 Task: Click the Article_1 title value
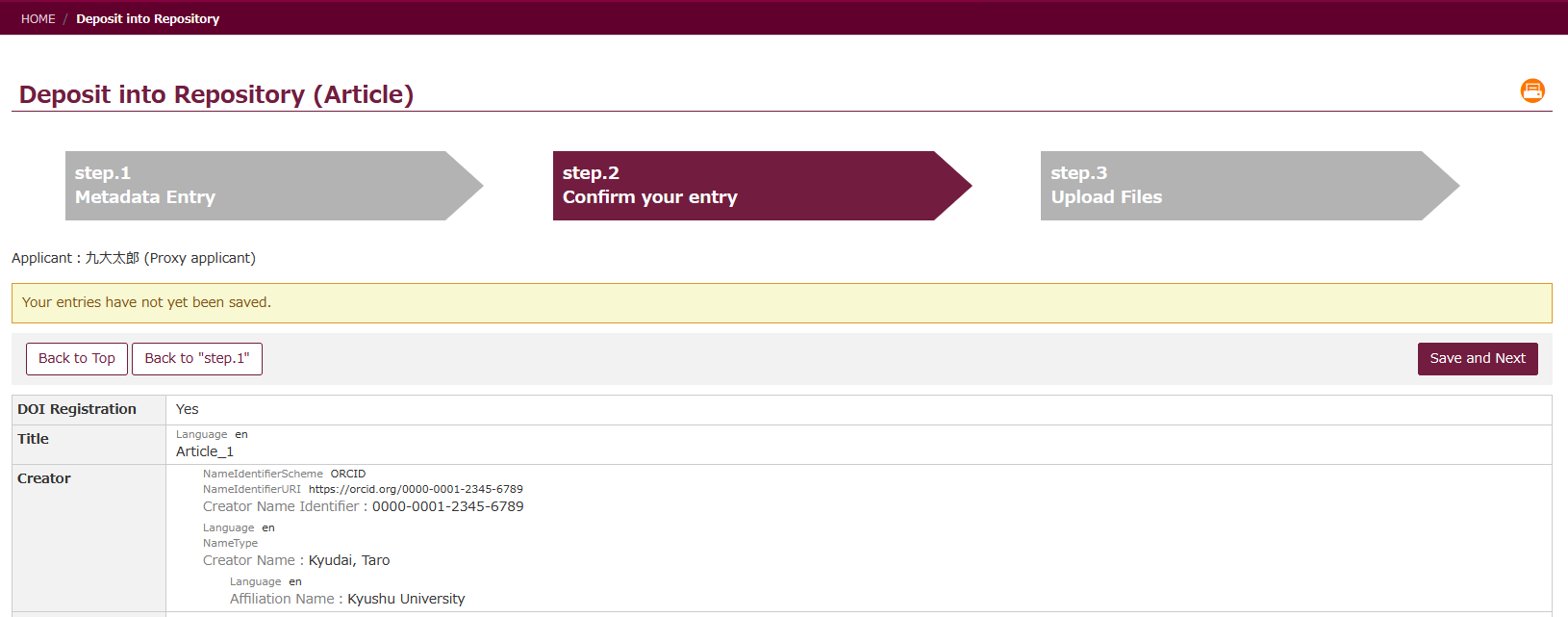click(x=205, y=451)
